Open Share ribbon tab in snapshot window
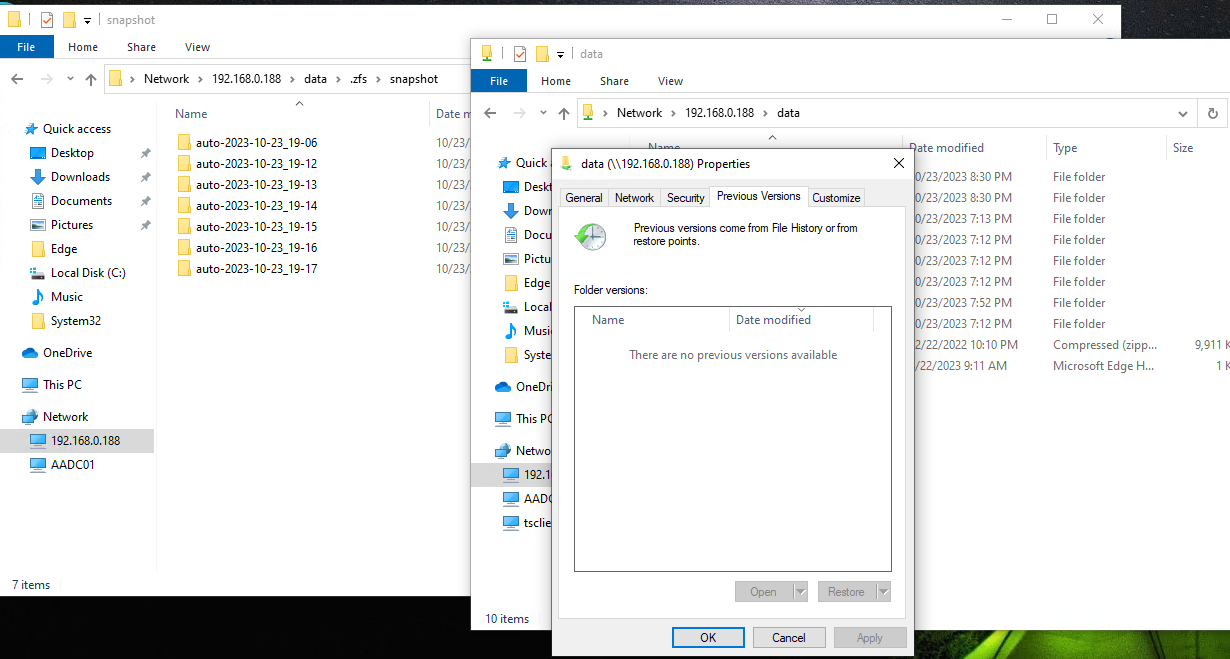This screenshot has width=1230, height=659. pos(141,47)
